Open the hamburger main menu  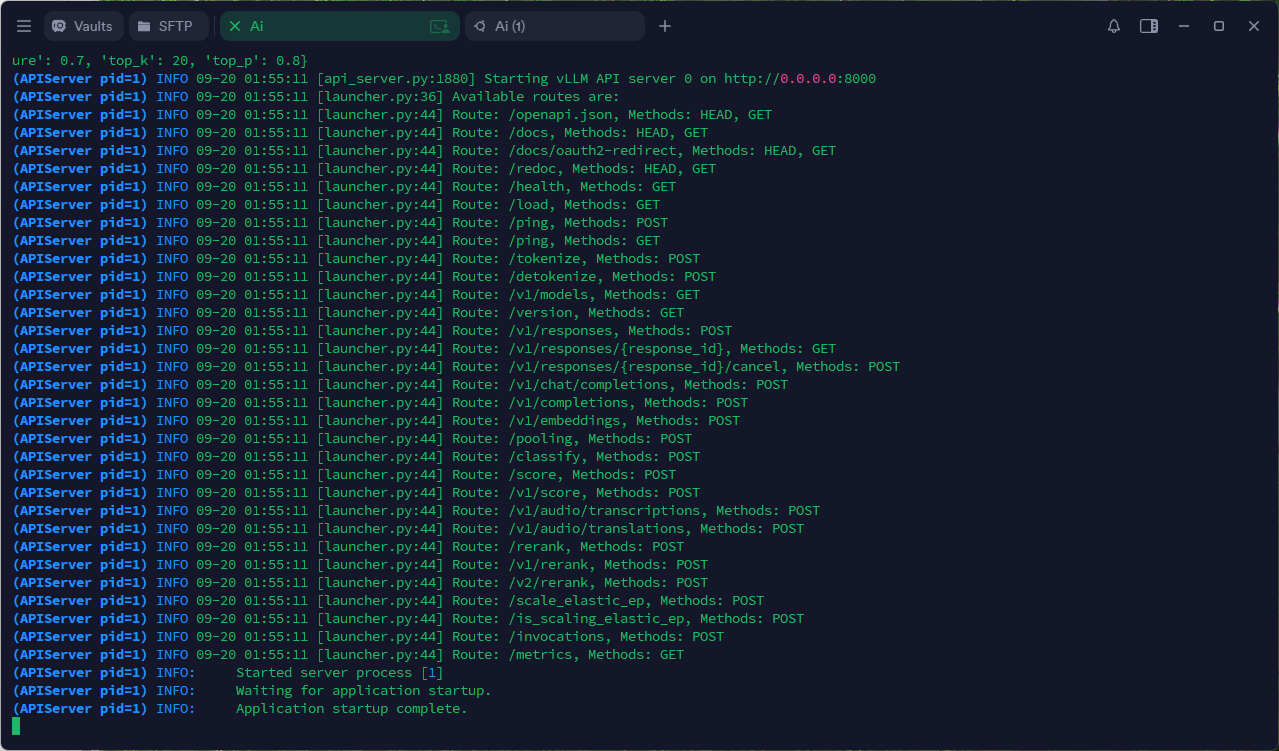point(24,26)
